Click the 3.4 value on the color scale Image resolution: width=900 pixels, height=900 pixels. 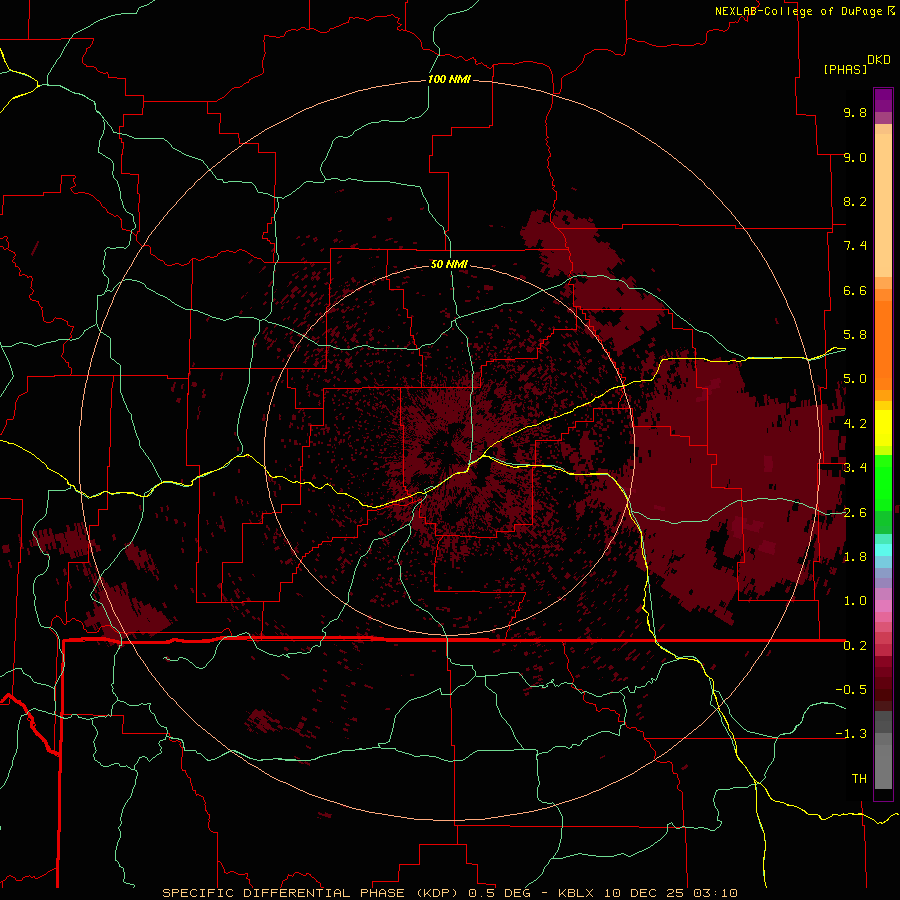click(x=855, y=468)
